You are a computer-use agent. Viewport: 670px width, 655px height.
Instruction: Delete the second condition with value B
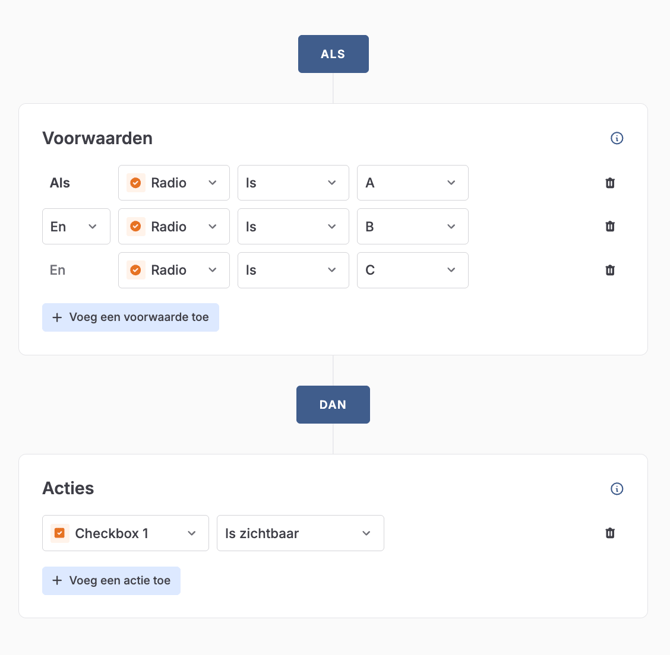pos(610,226)
